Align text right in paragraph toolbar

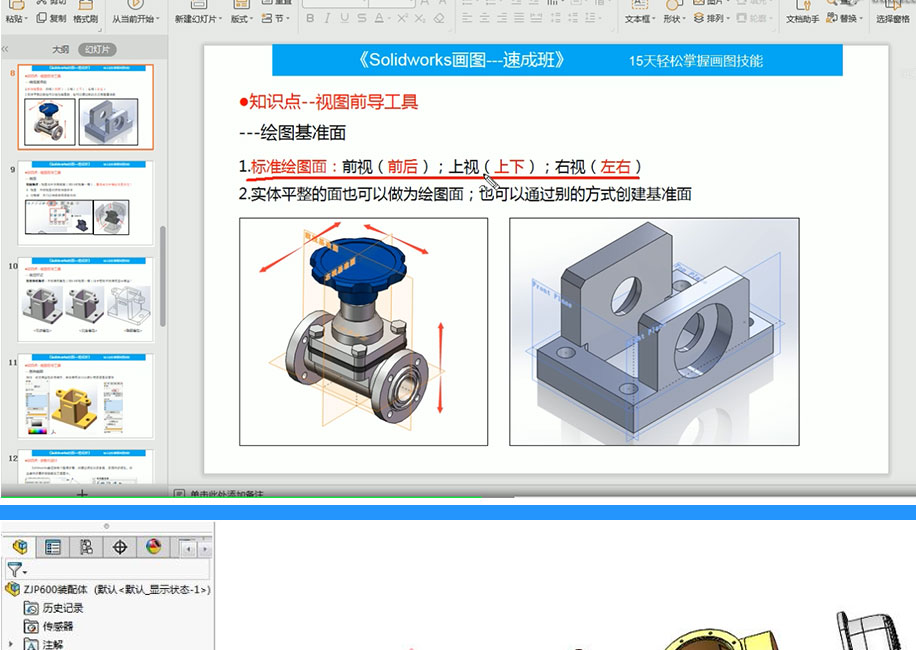pyautogui.click(x=502, y=18)
